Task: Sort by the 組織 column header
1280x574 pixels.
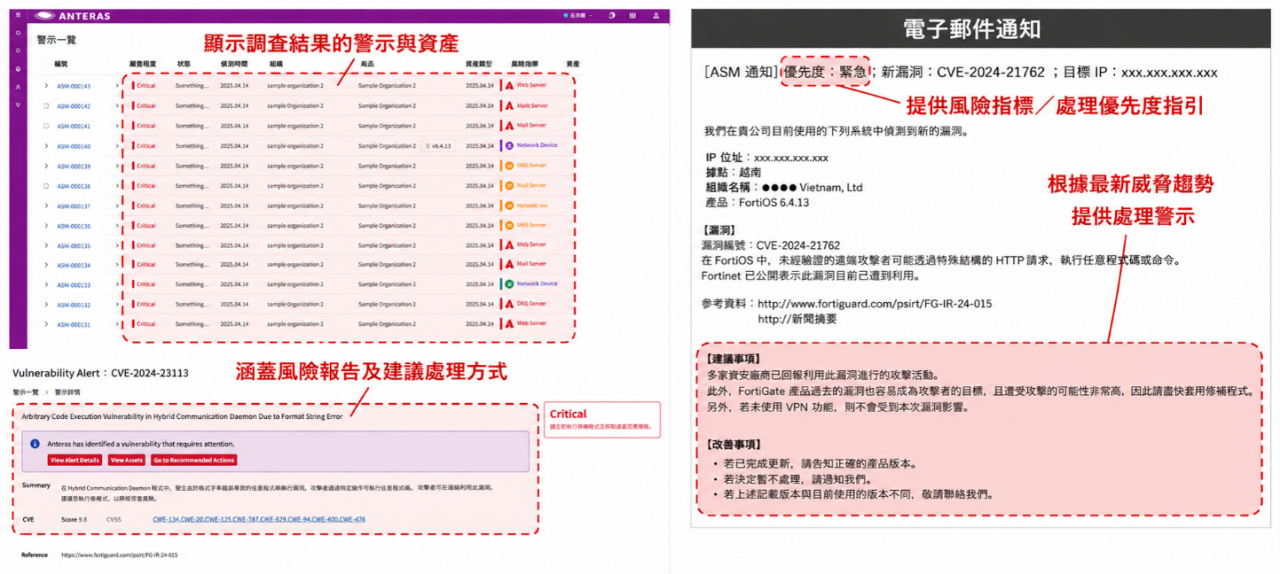Action: point(275,63)
